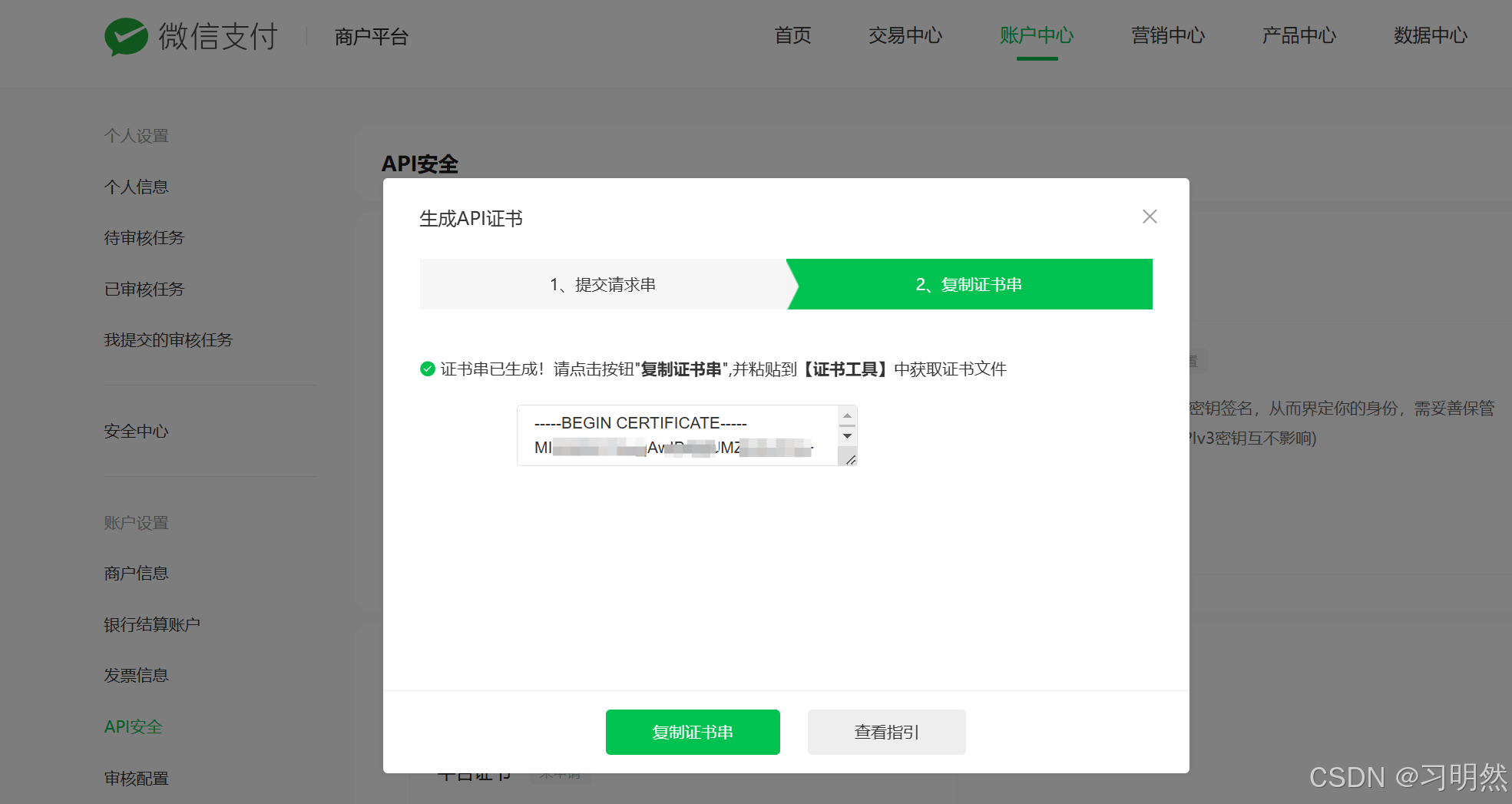Open API安全 in sidebar
Image resolution: width=1512 pixels, height=804 pixels.
point(134,726)
